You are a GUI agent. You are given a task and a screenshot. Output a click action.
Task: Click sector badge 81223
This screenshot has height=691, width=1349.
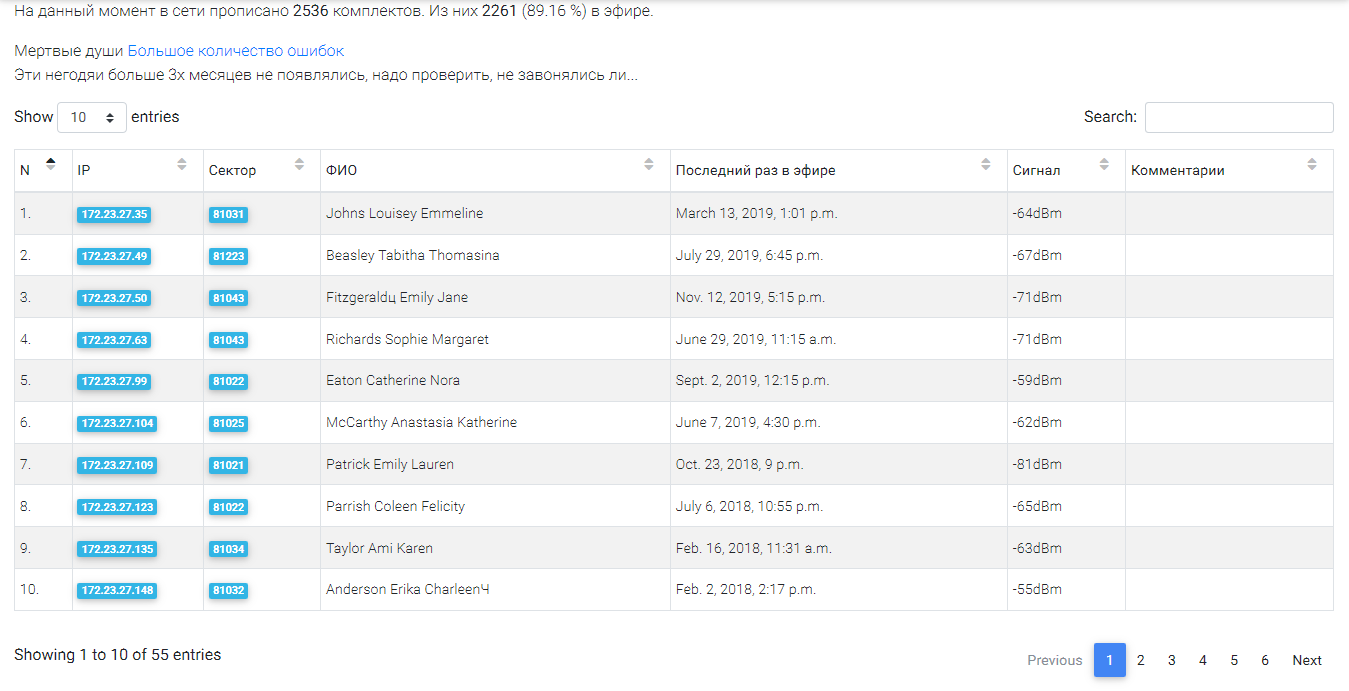point(228,256)
